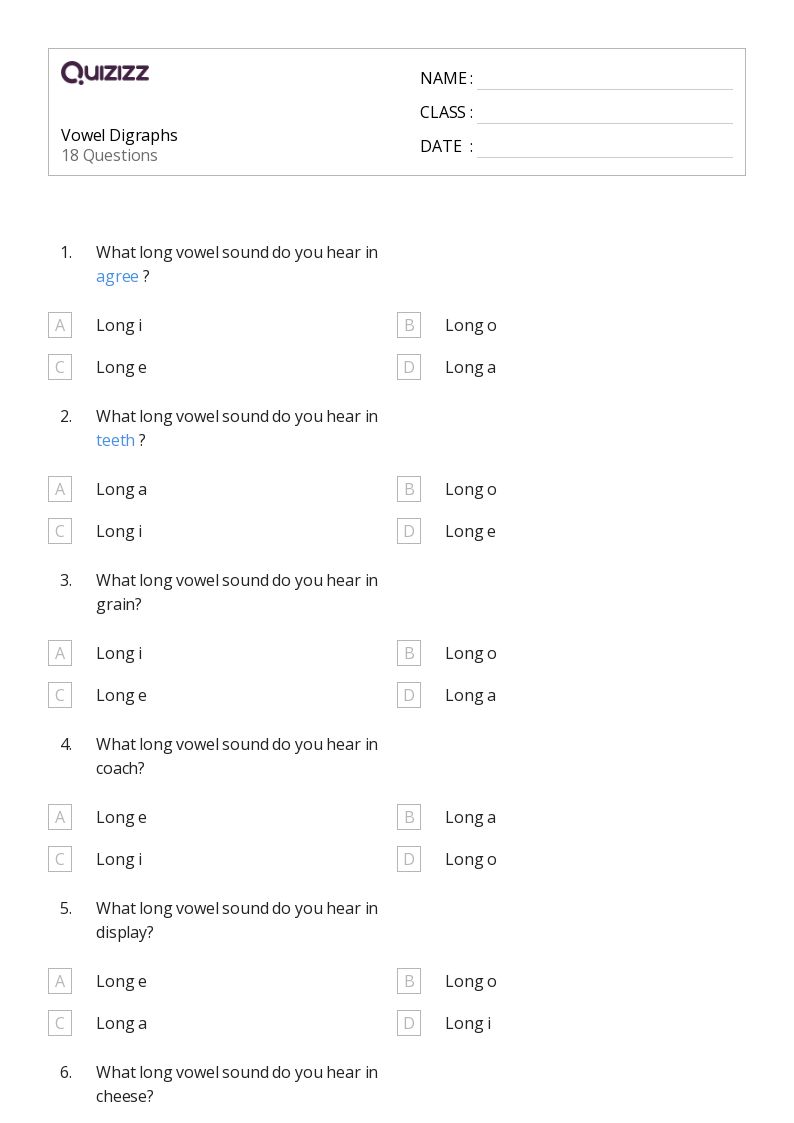Select the DATE input line

pyautogui.click(x=605, y=146)
